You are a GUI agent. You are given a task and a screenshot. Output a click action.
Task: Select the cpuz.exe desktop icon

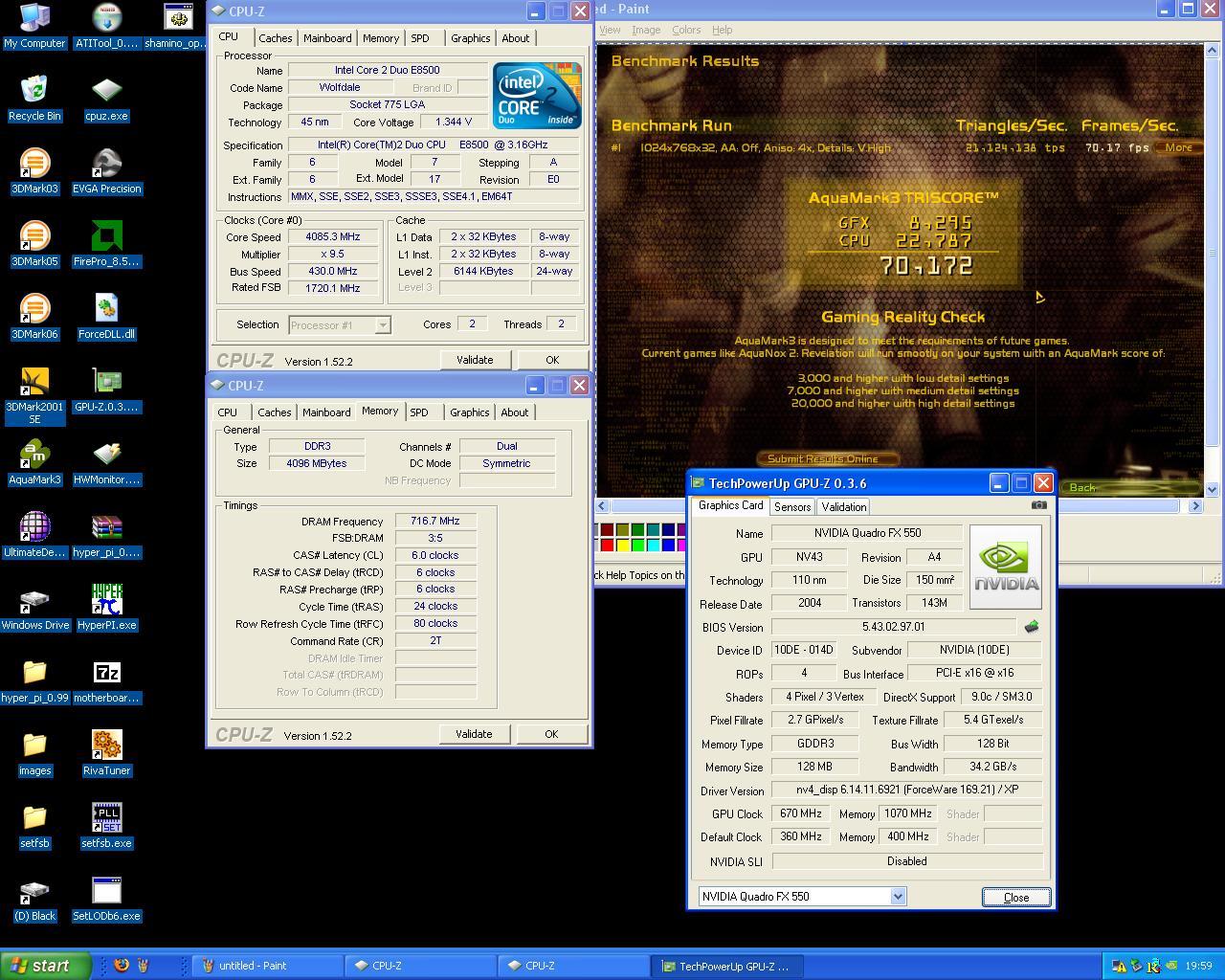pos(107,99)
